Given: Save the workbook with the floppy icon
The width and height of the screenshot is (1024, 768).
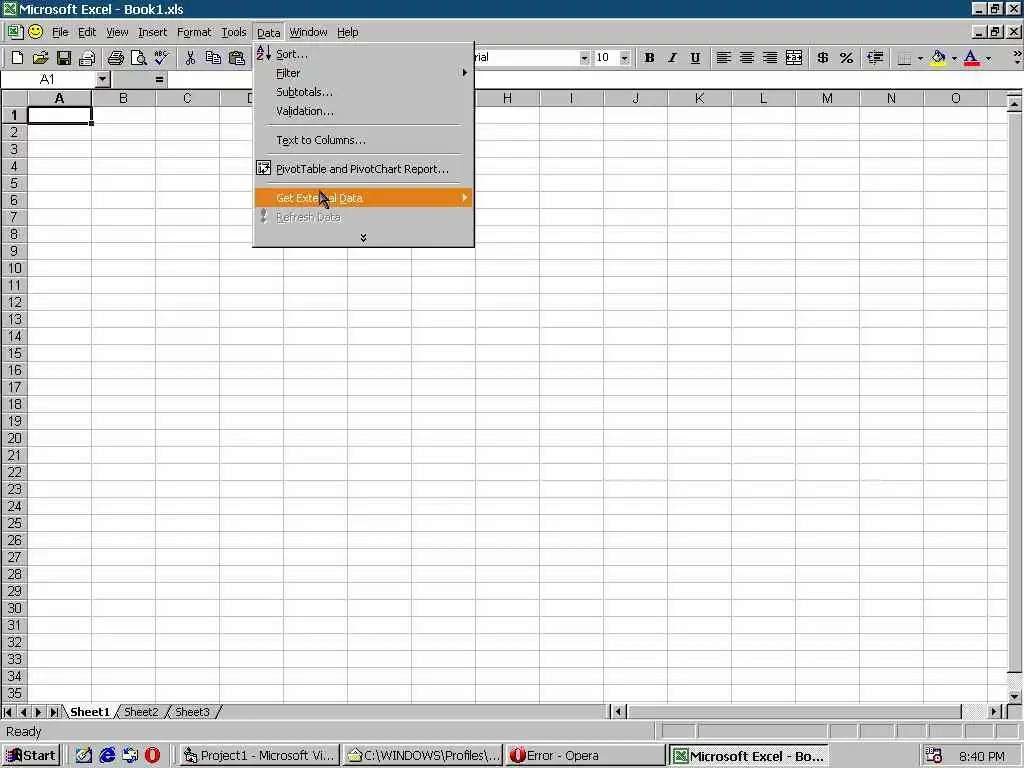Looking at the screenshot, I should click(63, 58).
